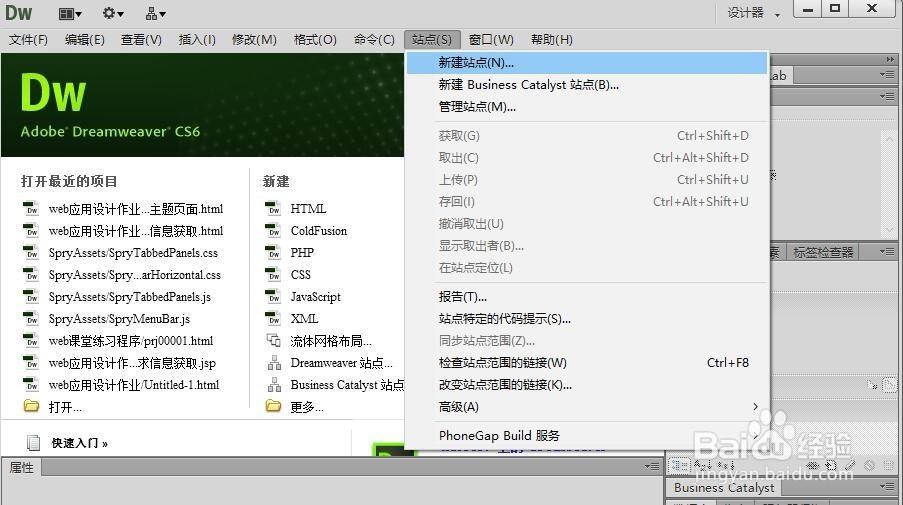Click the Dreamweaver 站点 site icon
The height and width of the screenshot is (505, 903).
pos(274,363)
